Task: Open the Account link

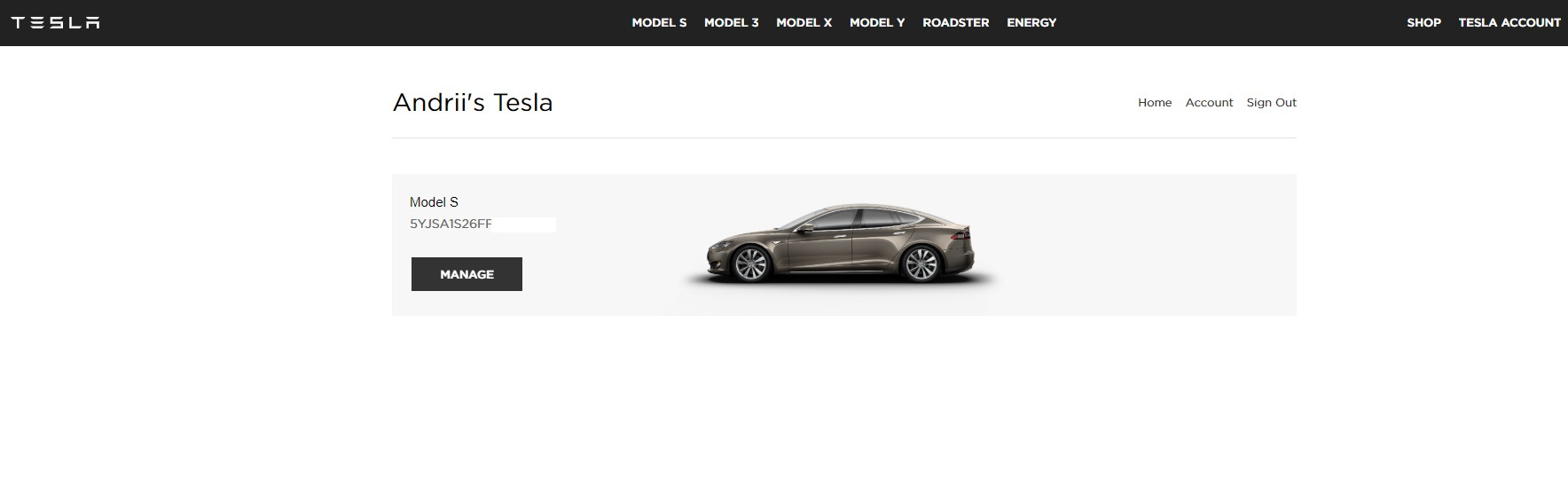Action: point(1209,103)
